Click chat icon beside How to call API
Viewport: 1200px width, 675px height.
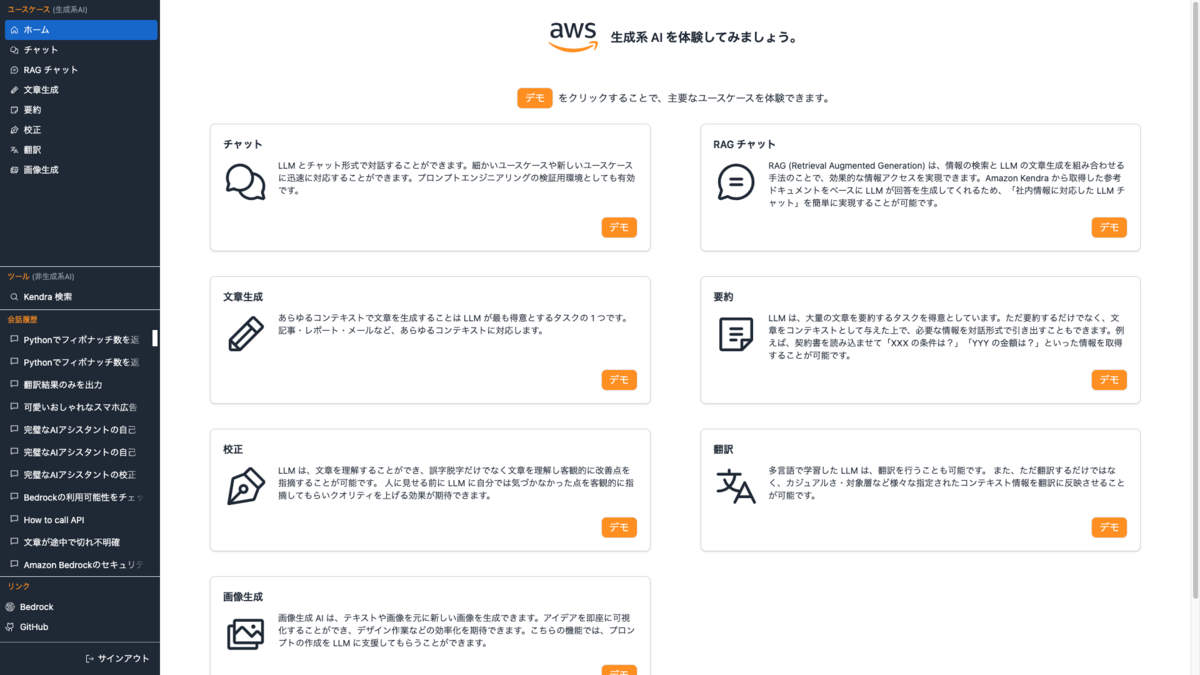[x=14, y=520]
